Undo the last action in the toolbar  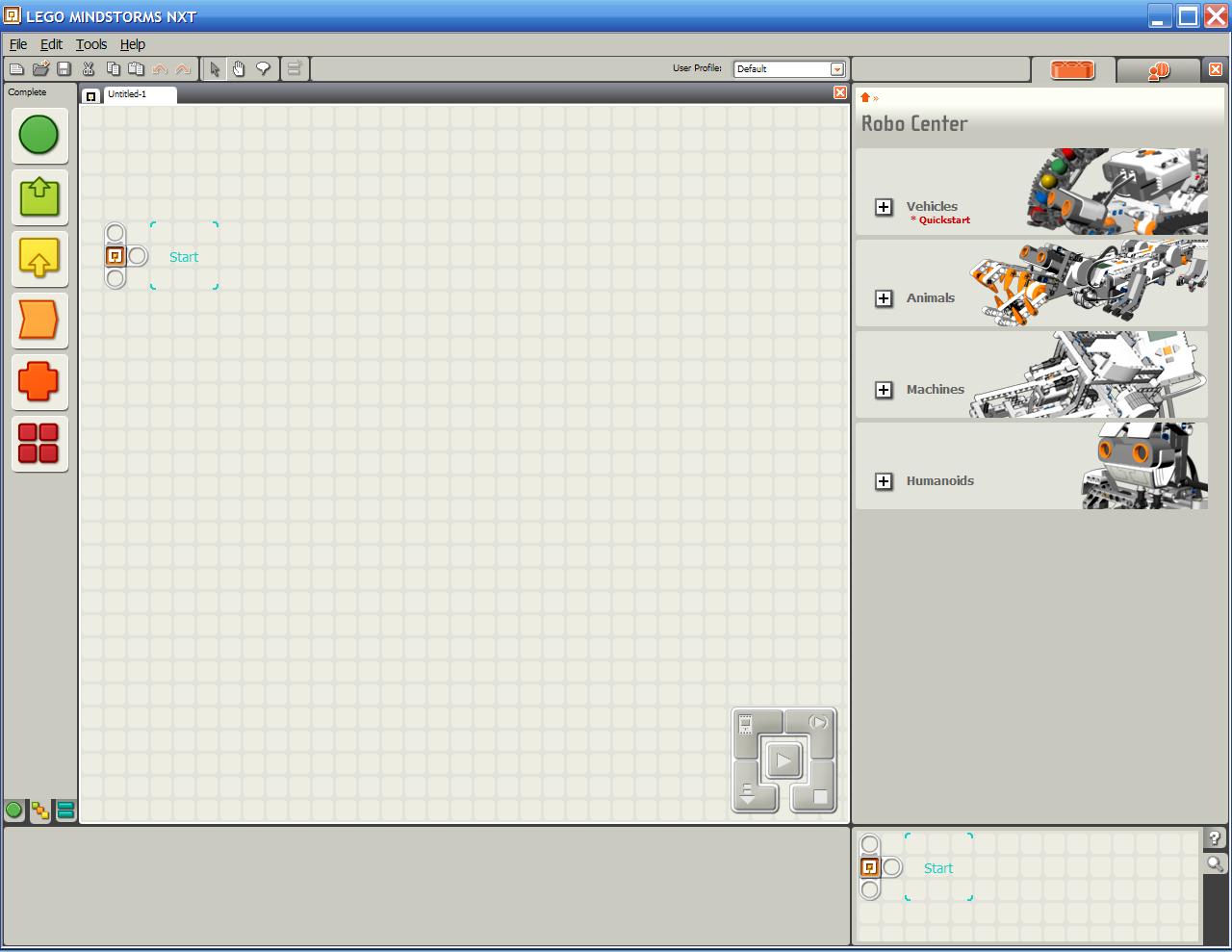160,69
